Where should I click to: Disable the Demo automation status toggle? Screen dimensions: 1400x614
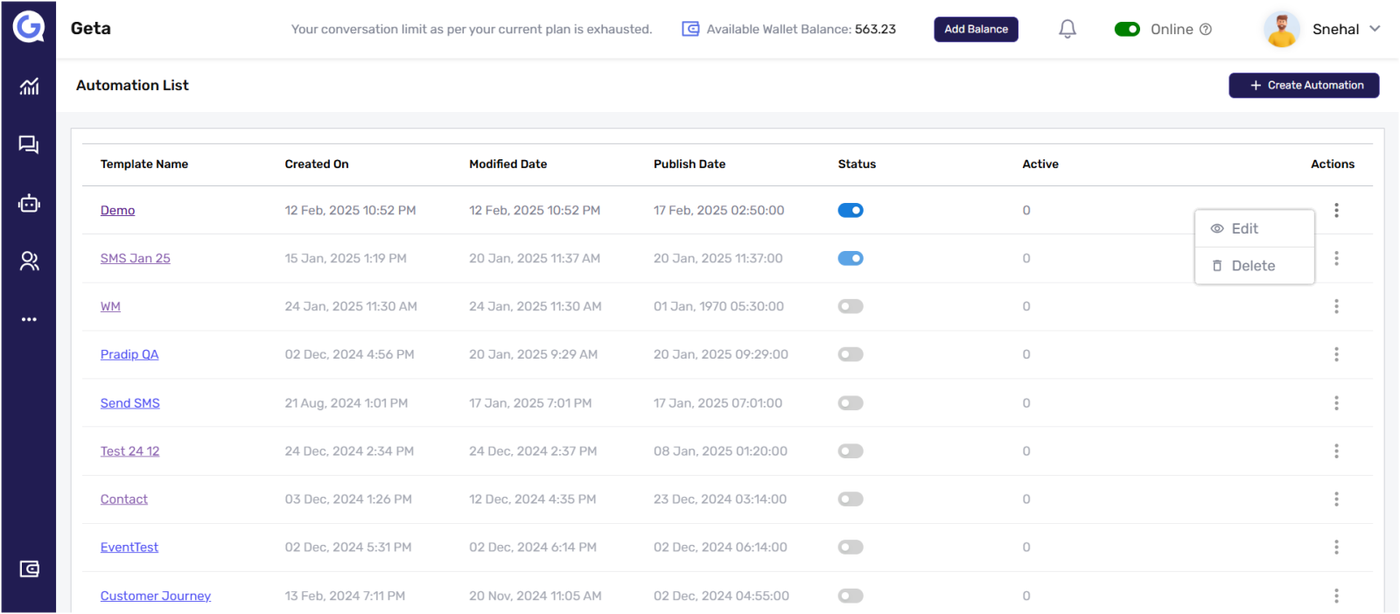click(x=850, y=210)
